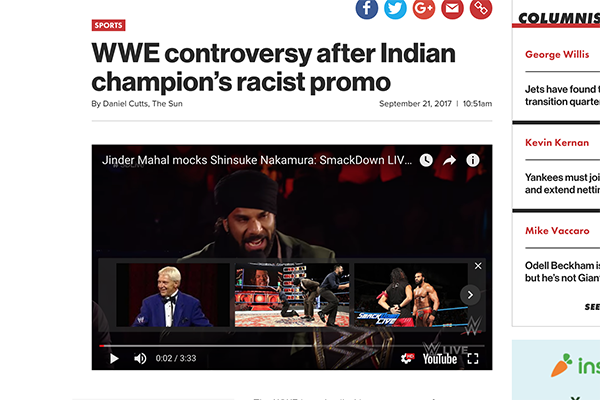Open George Willis column link
This screenshot has width=600, height=400.
click(557, 54)
